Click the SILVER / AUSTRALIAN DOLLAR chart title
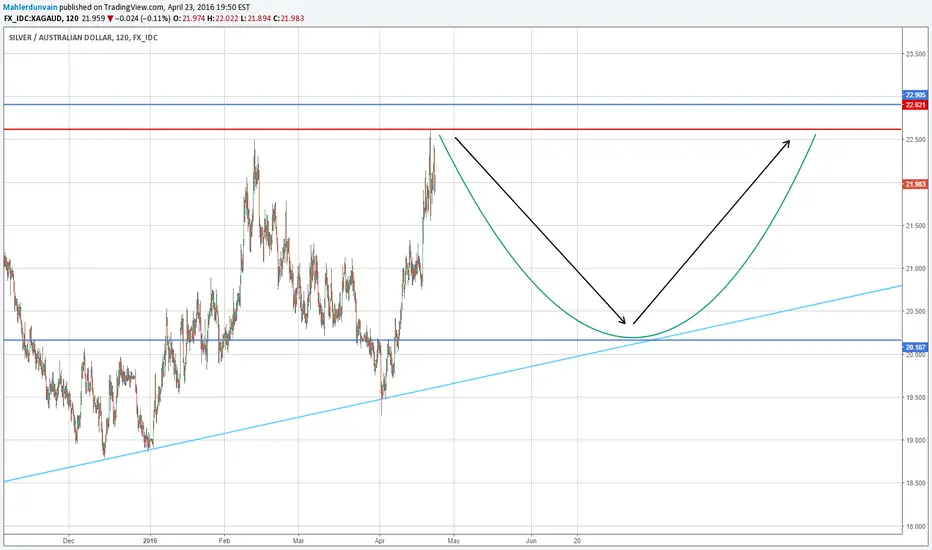 coord(83,37)
